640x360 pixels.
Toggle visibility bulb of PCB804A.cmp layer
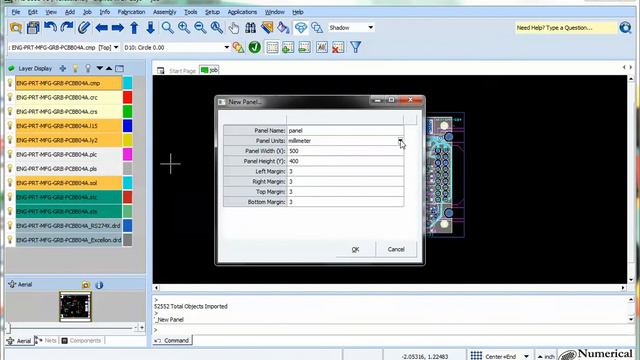point(10,83)
